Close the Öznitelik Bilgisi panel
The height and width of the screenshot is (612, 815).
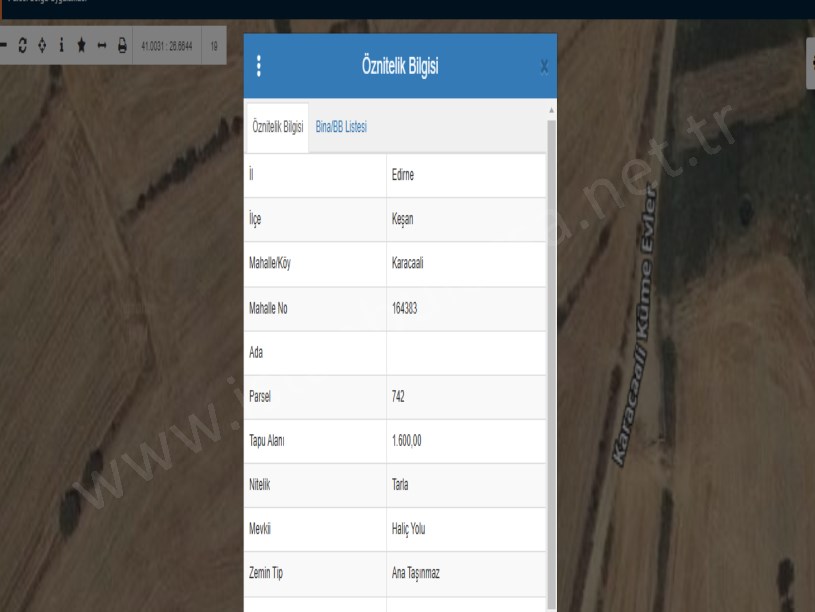544,67
